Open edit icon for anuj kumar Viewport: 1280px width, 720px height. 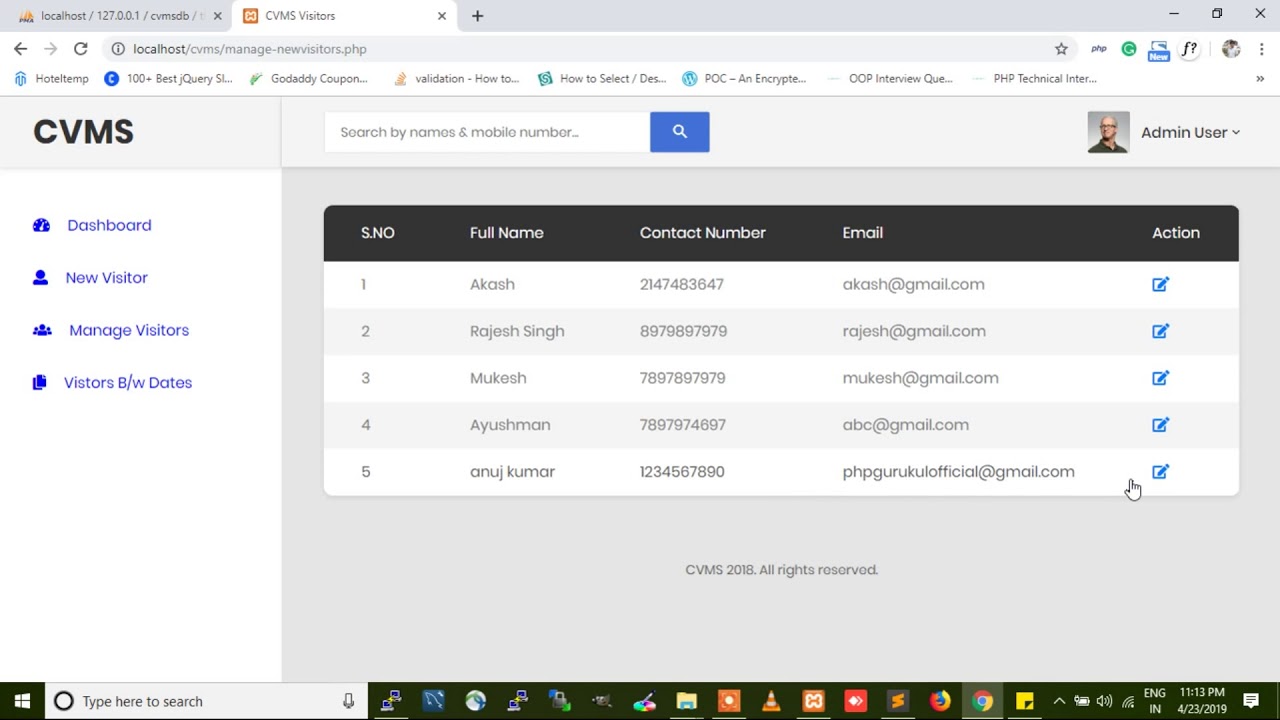click(x=1160, y=472)
